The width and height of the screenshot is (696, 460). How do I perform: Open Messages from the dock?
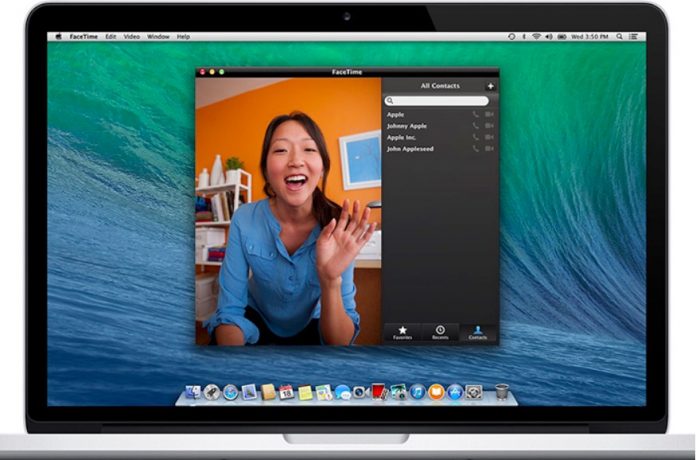pyautogui.click(x=342, y=393)
